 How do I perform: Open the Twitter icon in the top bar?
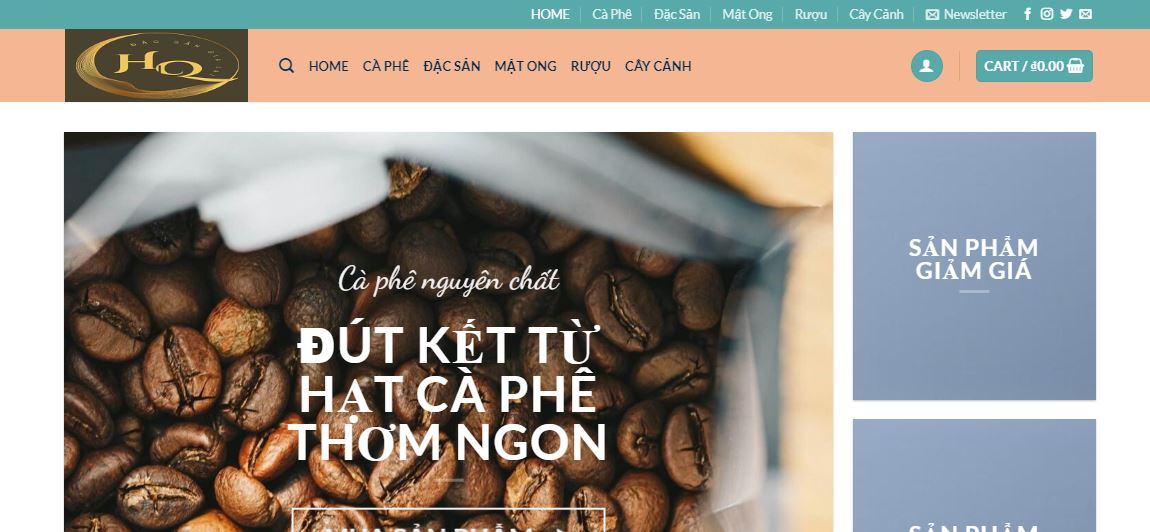(1066, 14)
